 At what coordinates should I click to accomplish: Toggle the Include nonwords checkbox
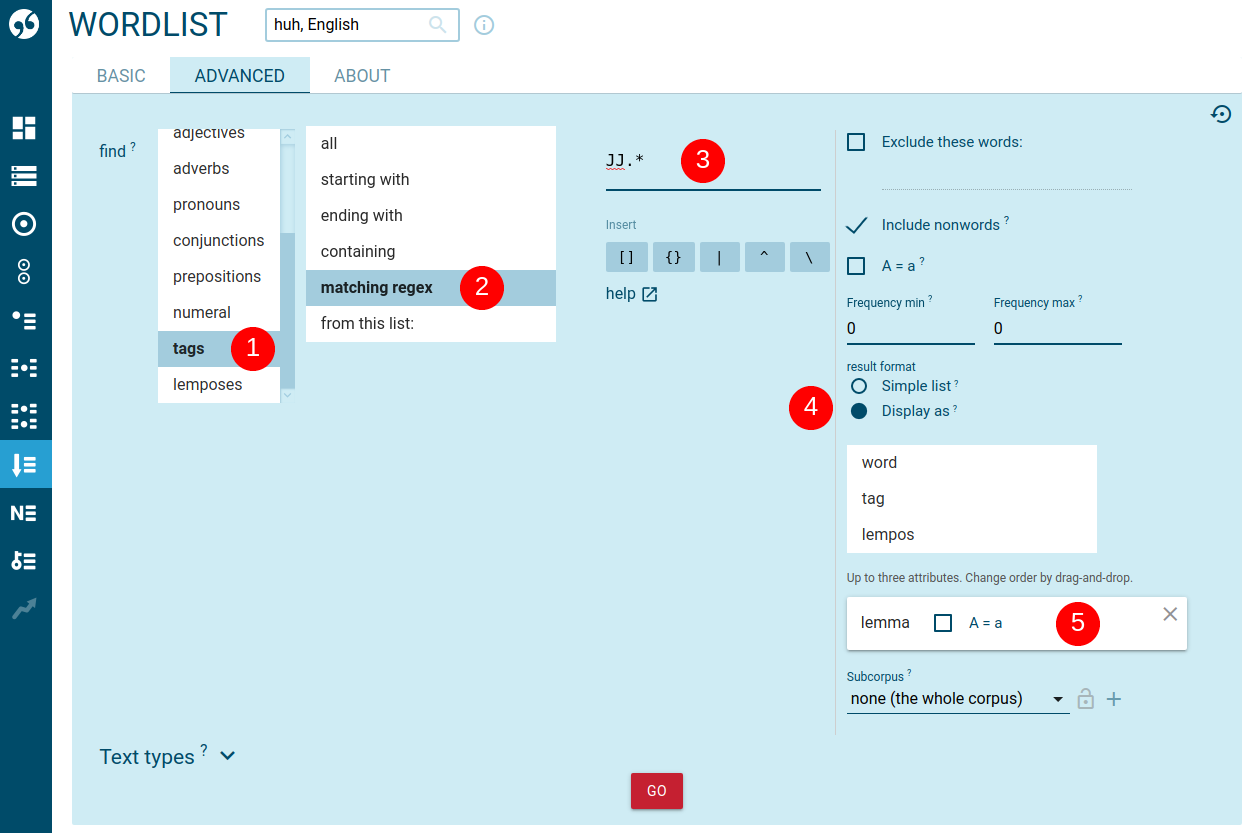tap(856, 225)
